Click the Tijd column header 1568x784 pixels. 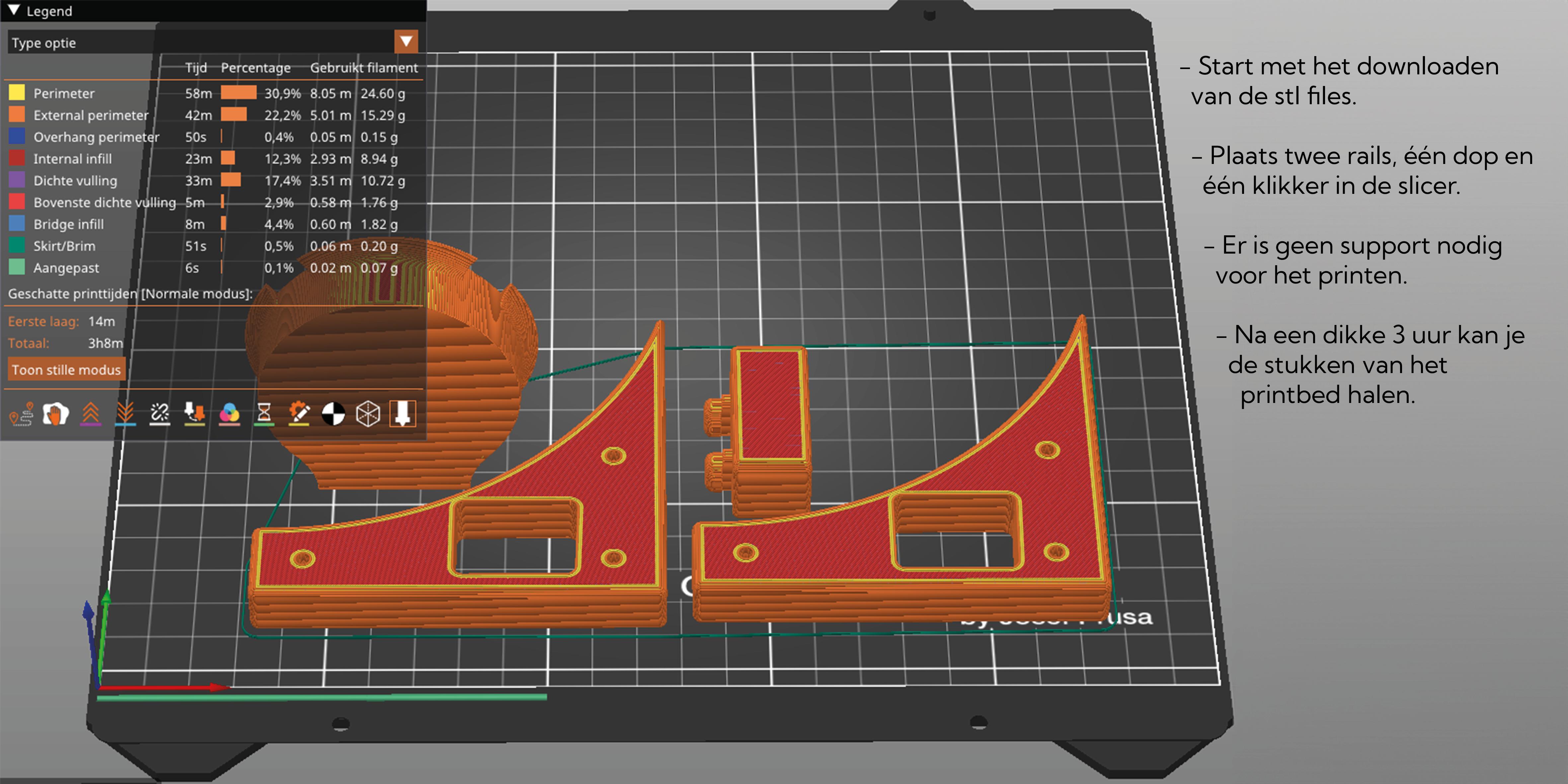[x=196, y=68]
